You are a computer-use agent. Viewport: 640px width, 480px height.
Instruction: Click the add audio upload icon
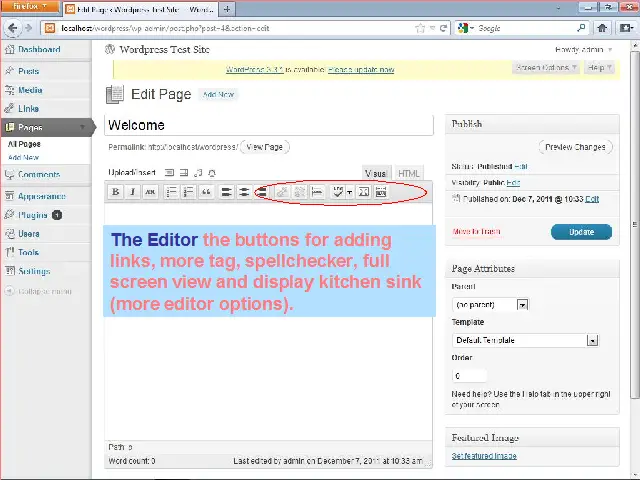(198, 173)
